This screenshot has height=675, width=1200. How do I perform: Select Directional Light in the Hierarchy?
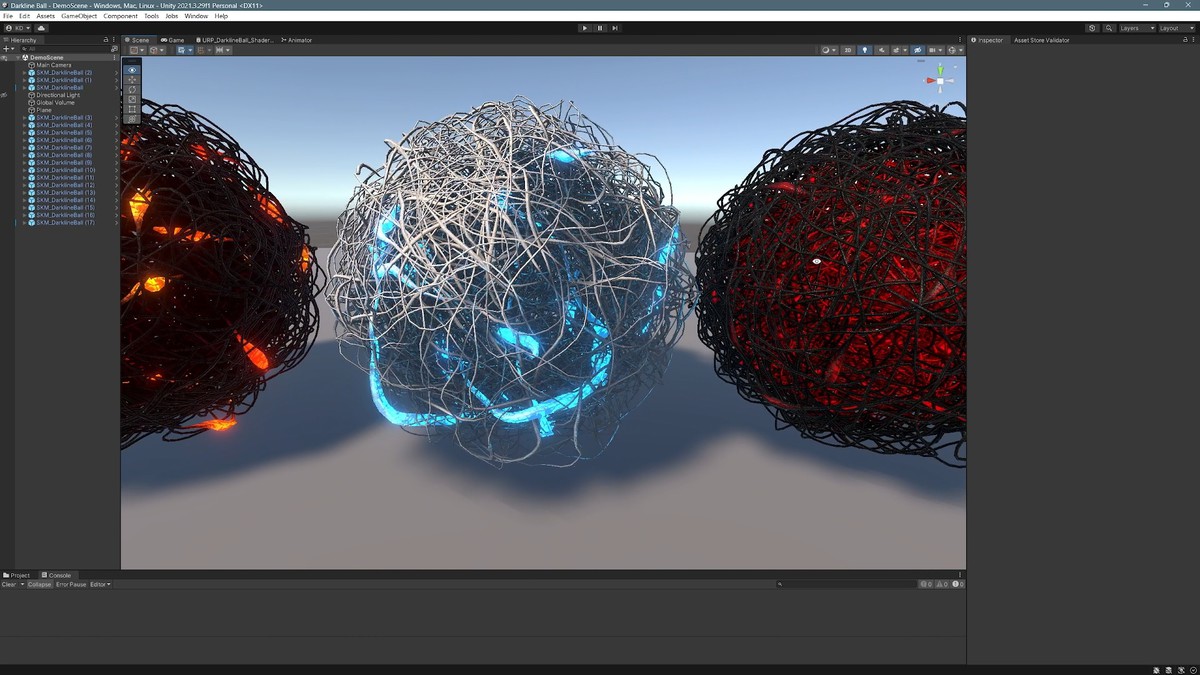coord(58,95)
